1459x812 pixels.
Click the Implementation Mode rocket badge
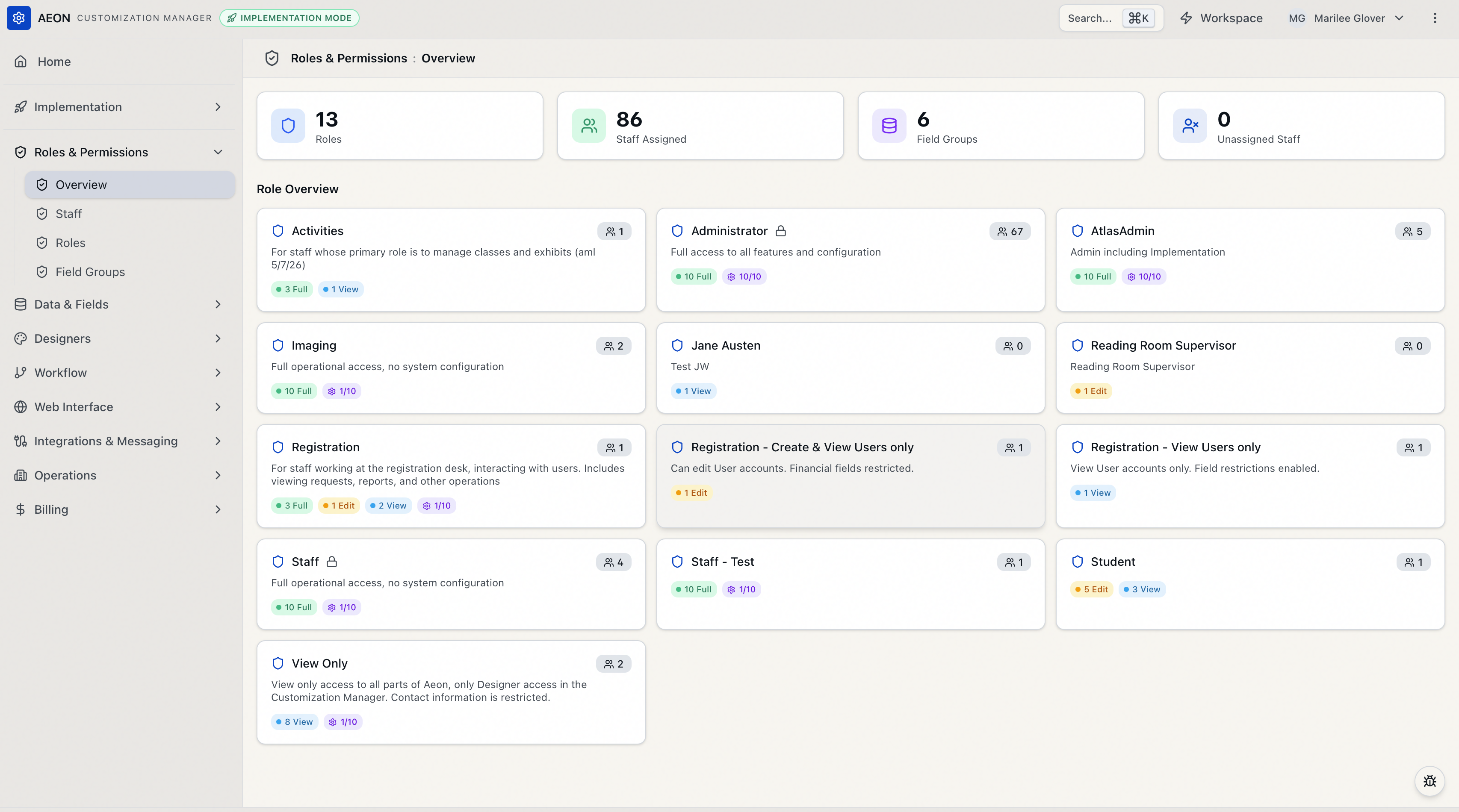(289, 18)
